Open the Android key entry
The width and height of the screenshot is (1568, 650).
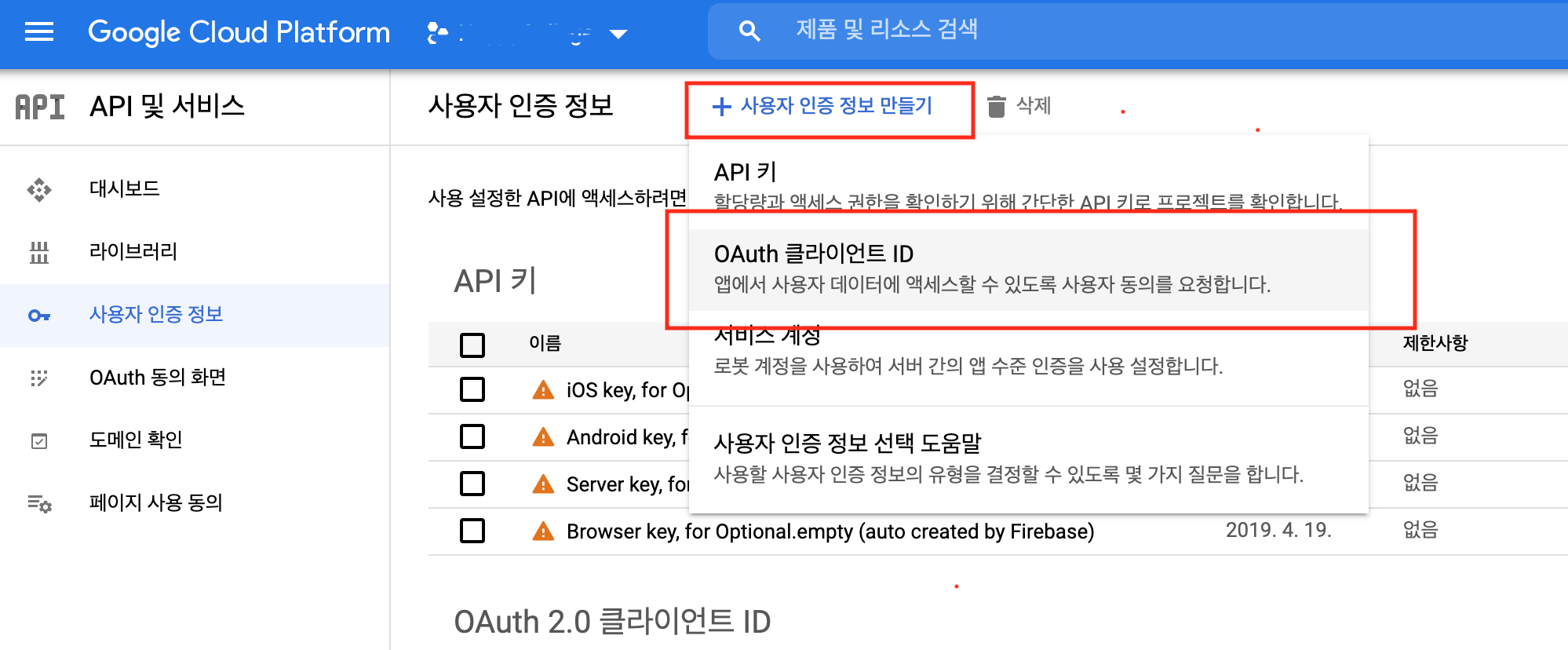pos(628,437)
